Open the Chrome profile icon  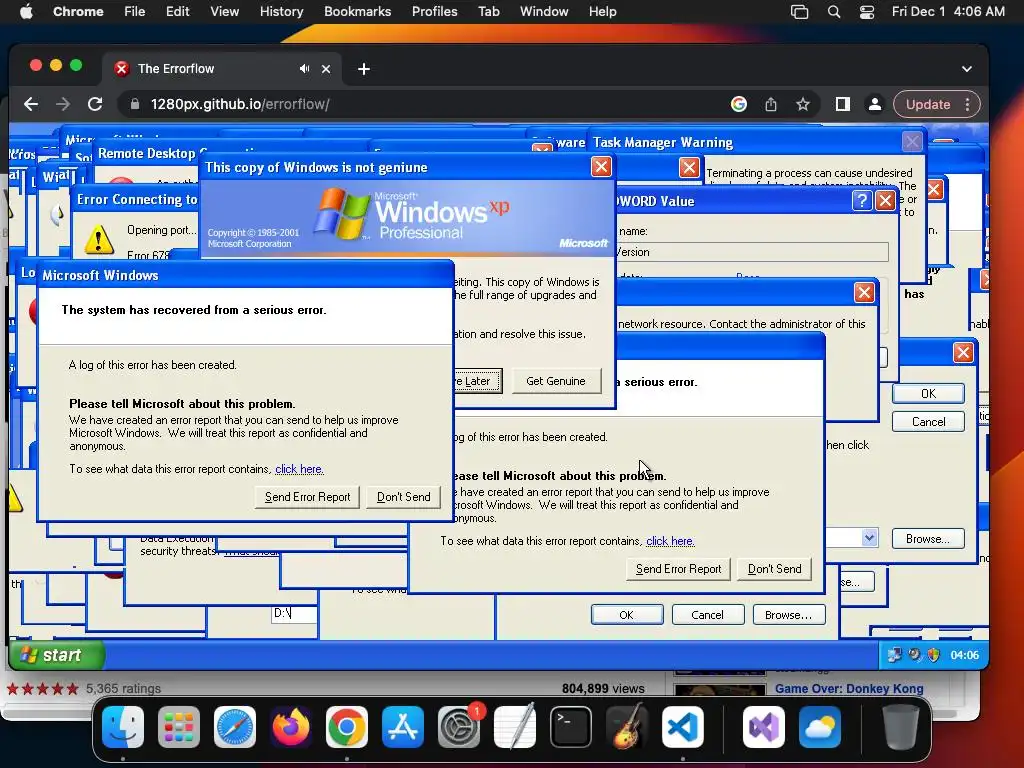[x=874, y=104]
